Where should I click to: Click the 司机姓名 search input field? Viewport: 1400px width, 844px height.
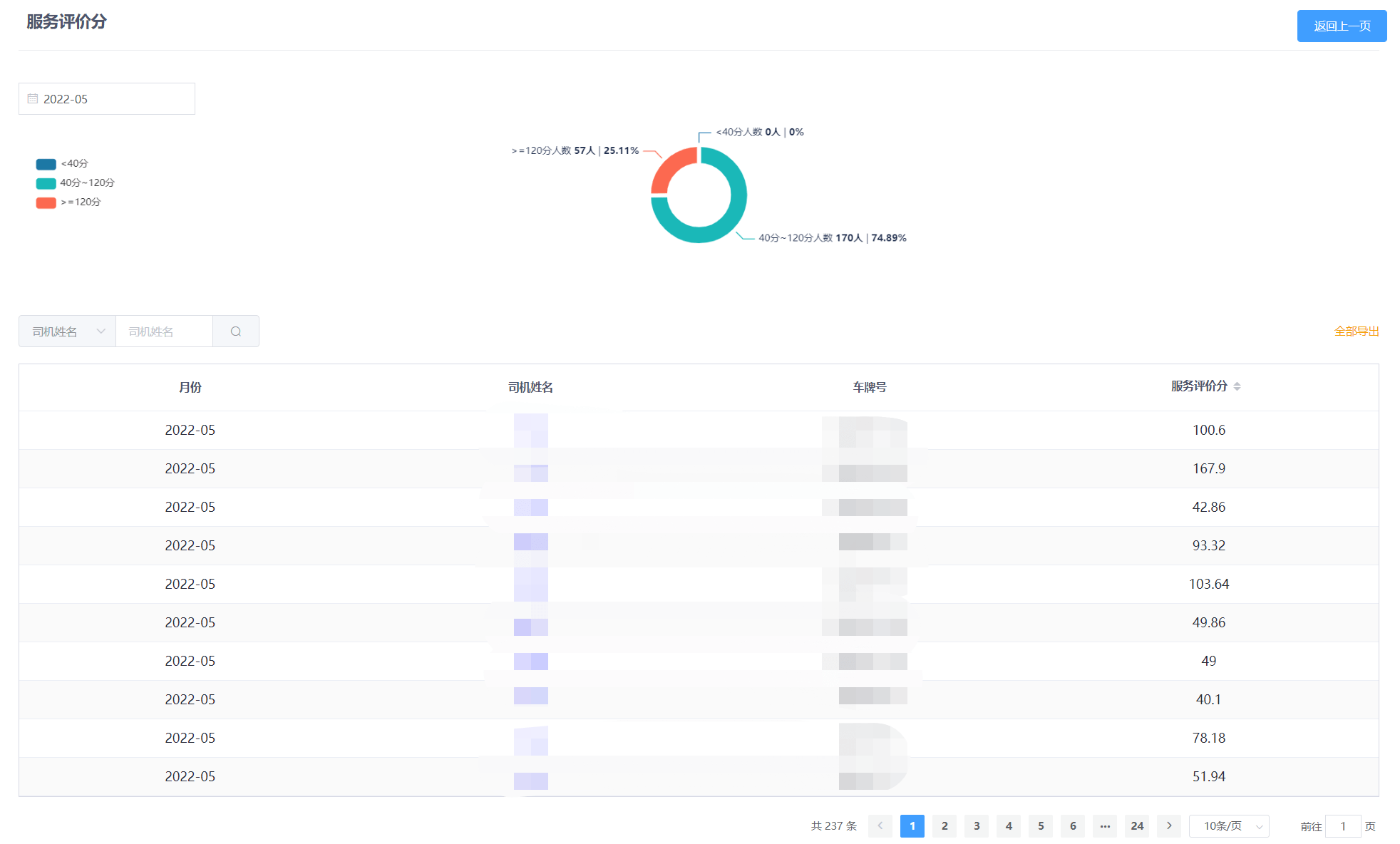coord(165,331)
